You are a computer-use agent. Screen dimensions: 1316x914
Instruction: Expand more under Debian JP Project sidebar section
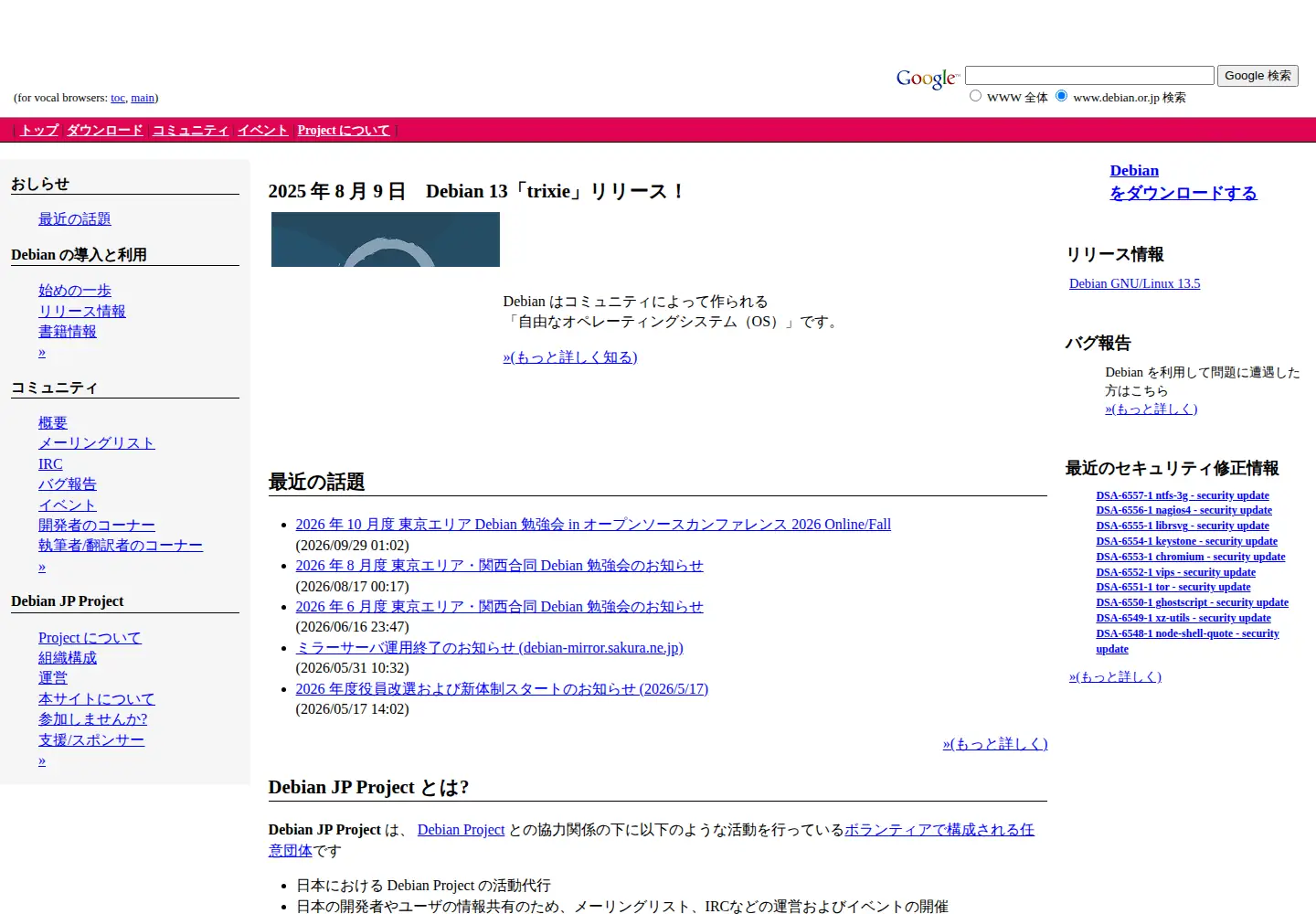tap(42, 761)
